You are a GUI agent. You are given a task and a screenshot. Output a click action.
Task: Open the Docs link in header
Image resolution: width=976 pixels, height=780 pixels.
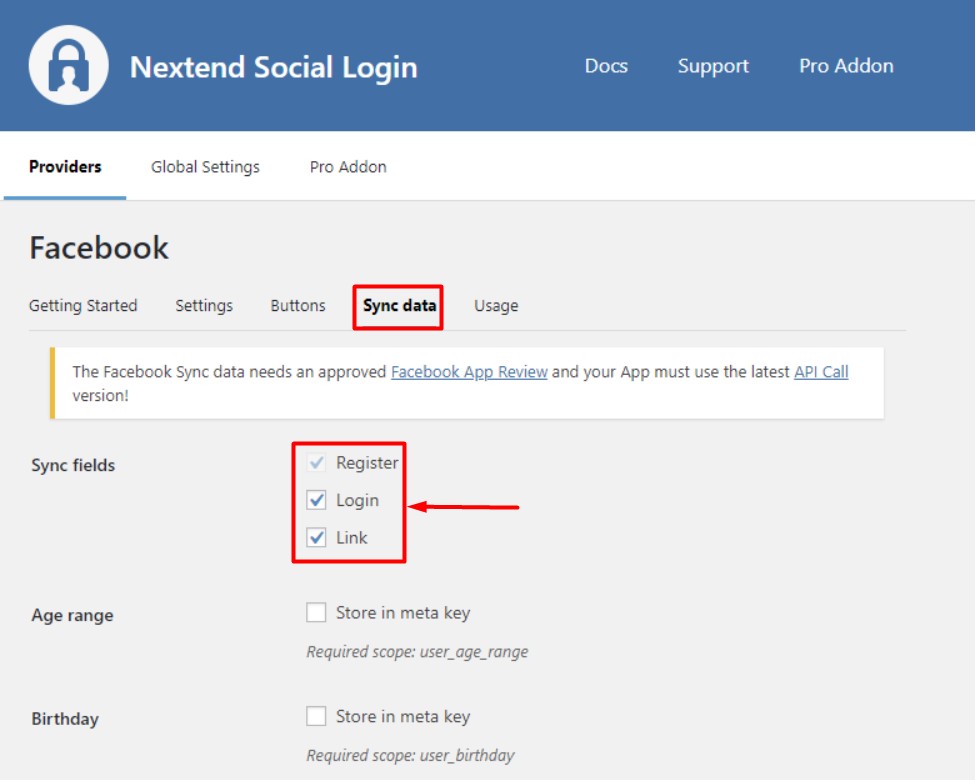pyautogui.click(x=606, y=66)
